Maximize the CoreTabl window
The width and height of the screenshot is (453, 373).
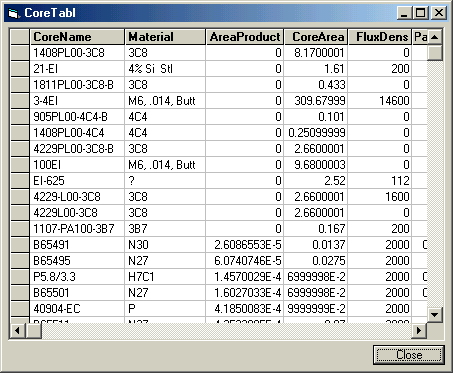[421, 13]
